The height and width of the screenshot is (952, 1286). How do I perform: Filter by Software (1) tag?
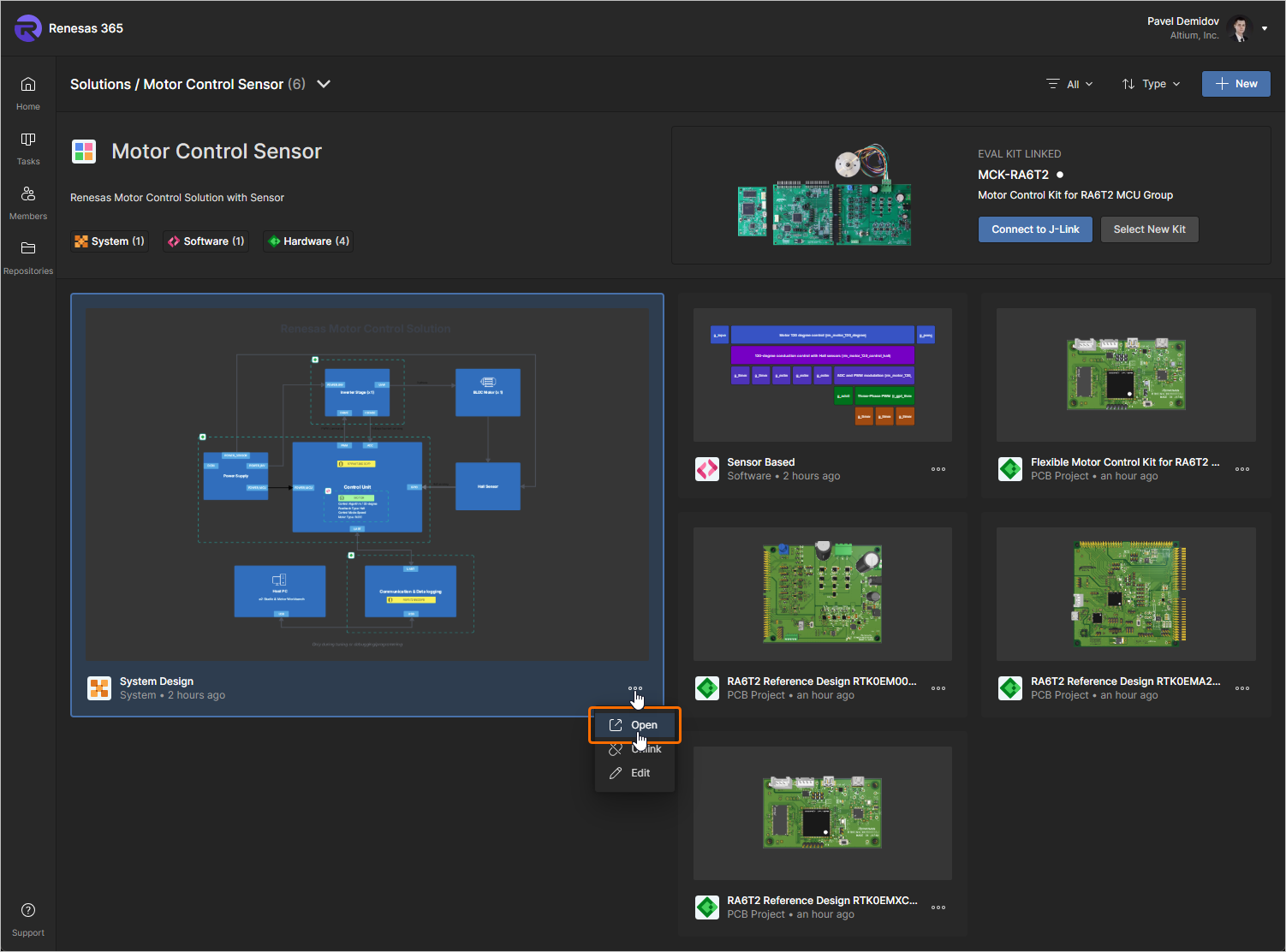[x=206, y=241]
